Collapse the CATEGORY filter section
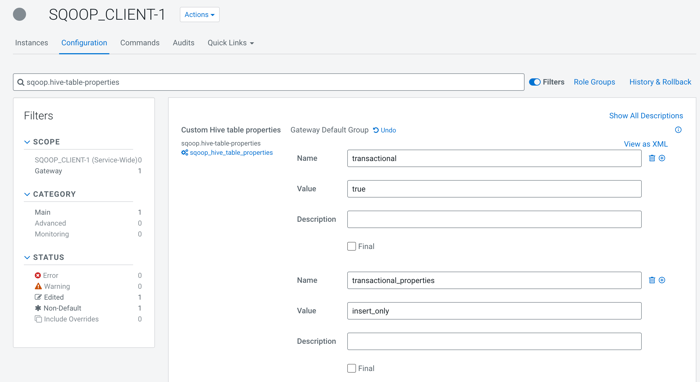This screenshot has height=382, width=700. click(50, 194)
